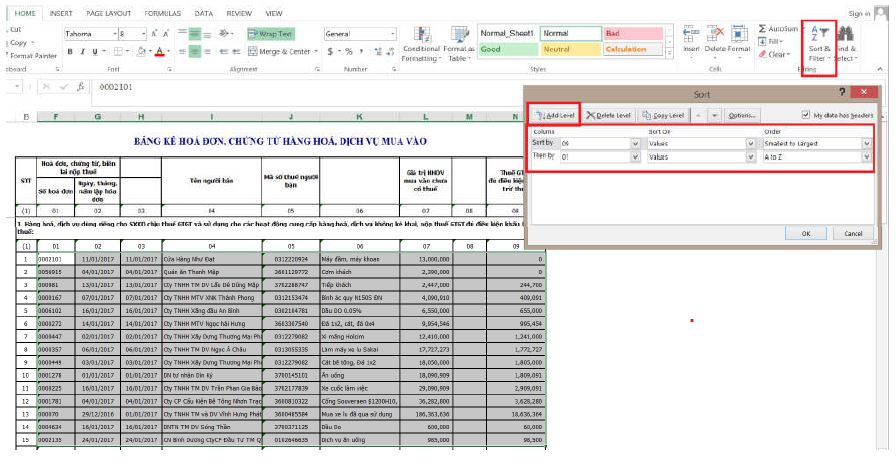Increase font size with grow icon
Viewport: 896px width, 467px height.
click(154, 34)
